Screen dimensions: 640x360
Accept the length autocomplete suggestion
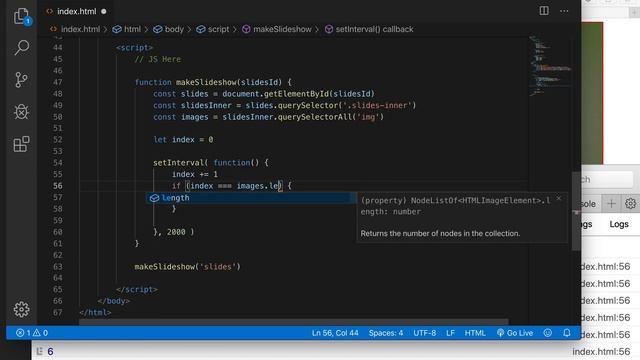point(251,198)
